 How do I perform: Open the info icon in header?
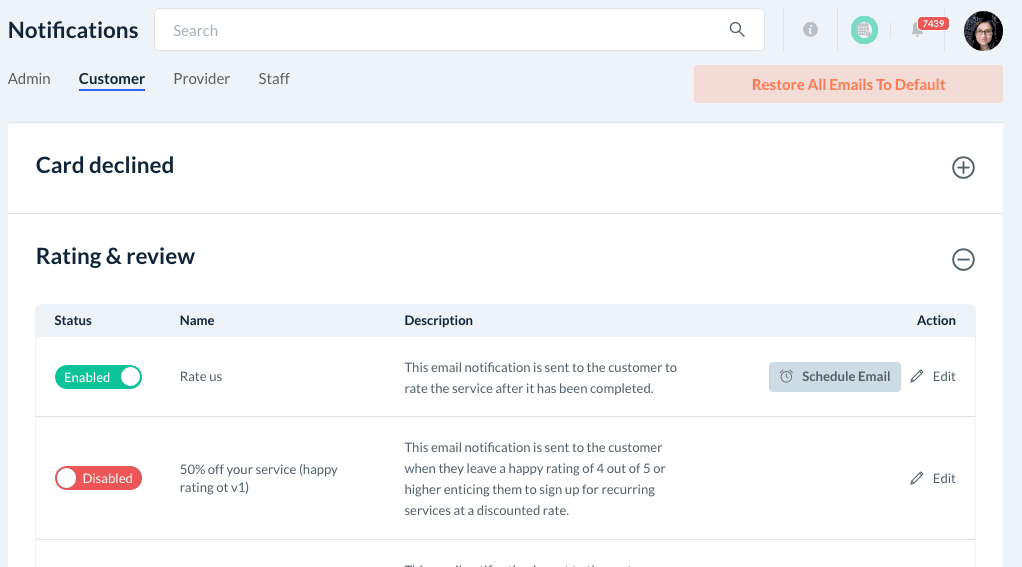(x=810, y=30)
